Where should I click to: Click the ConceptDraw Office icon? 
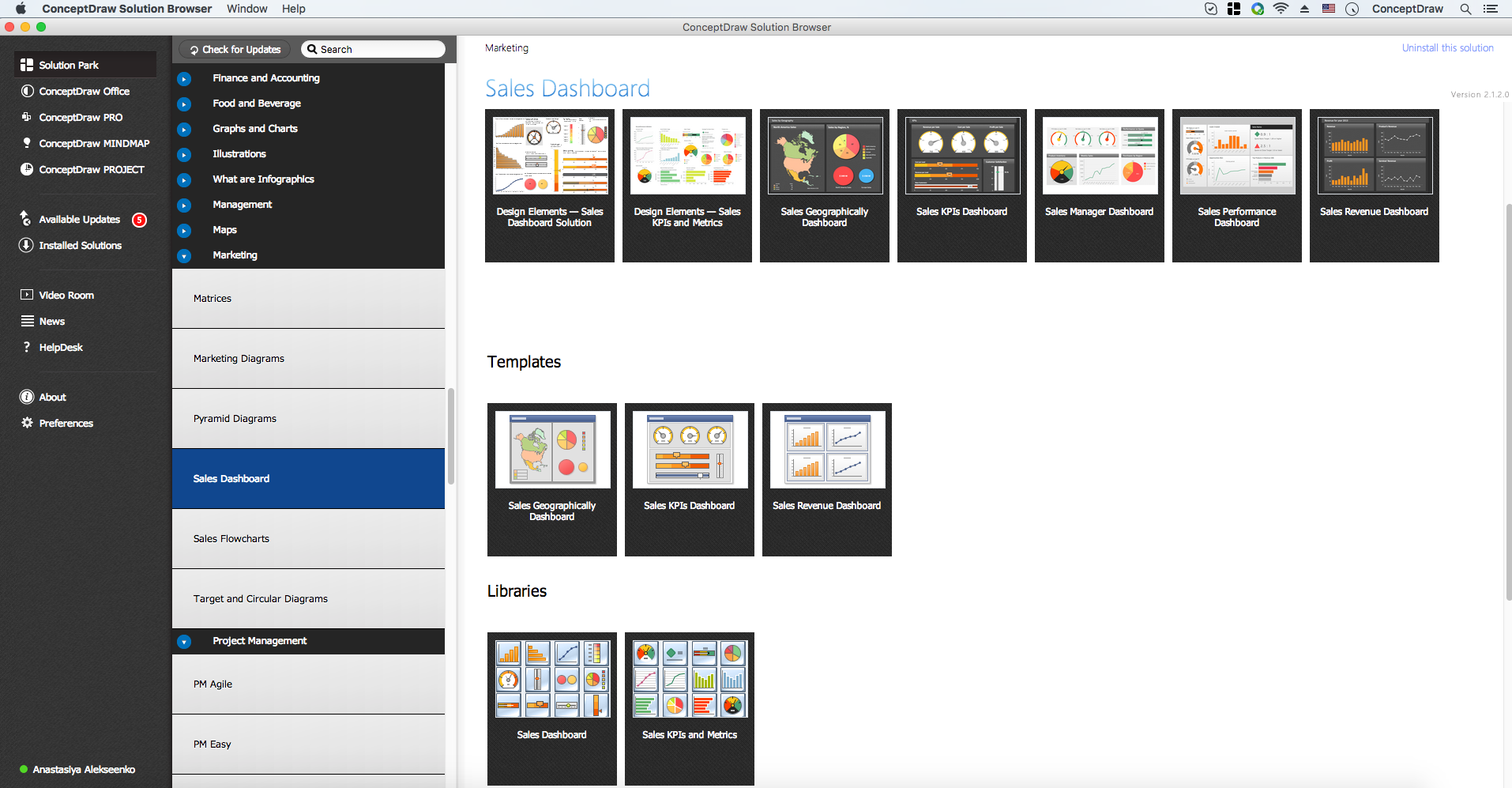pos(27,91)
